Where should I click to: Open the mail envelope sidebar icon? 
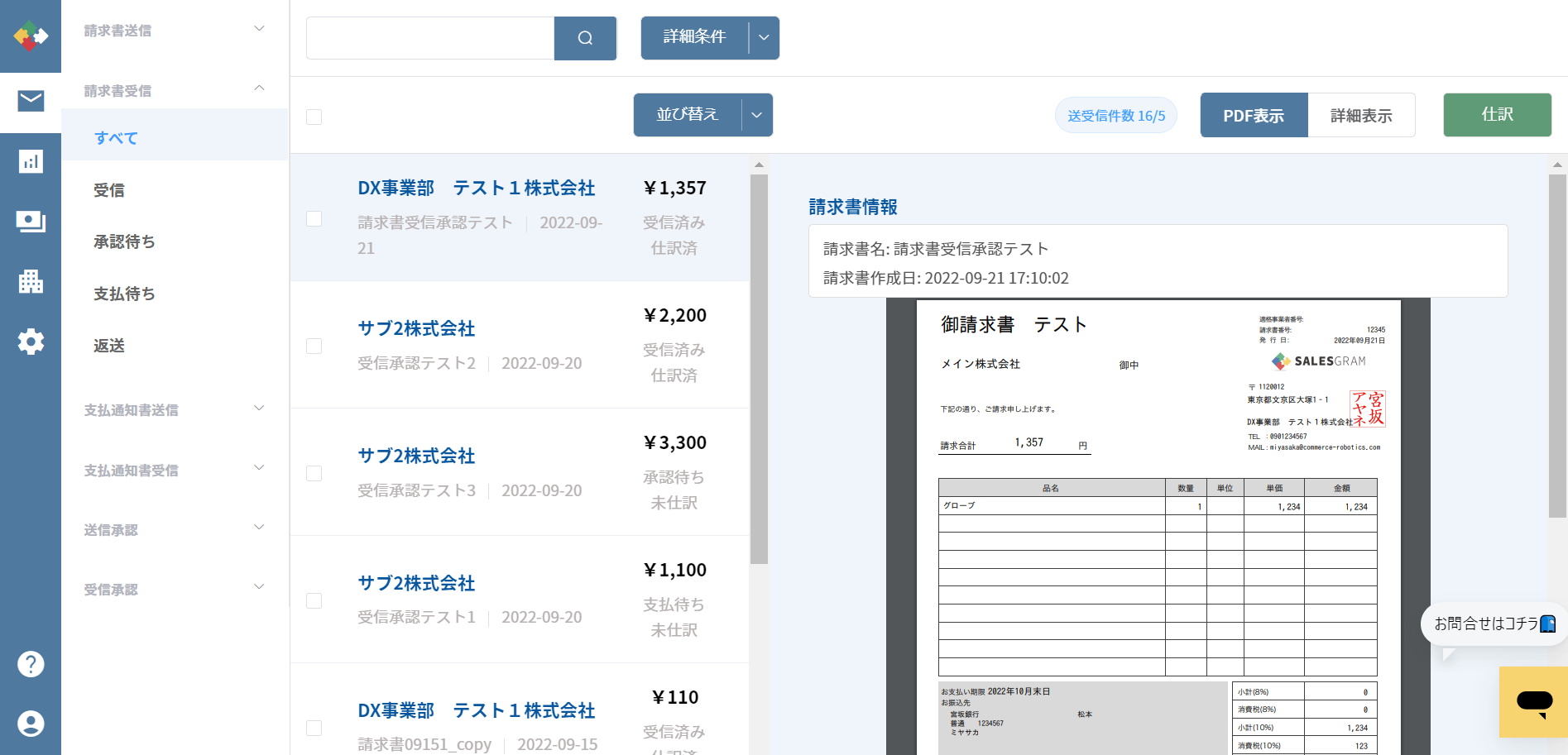[31, 101]
